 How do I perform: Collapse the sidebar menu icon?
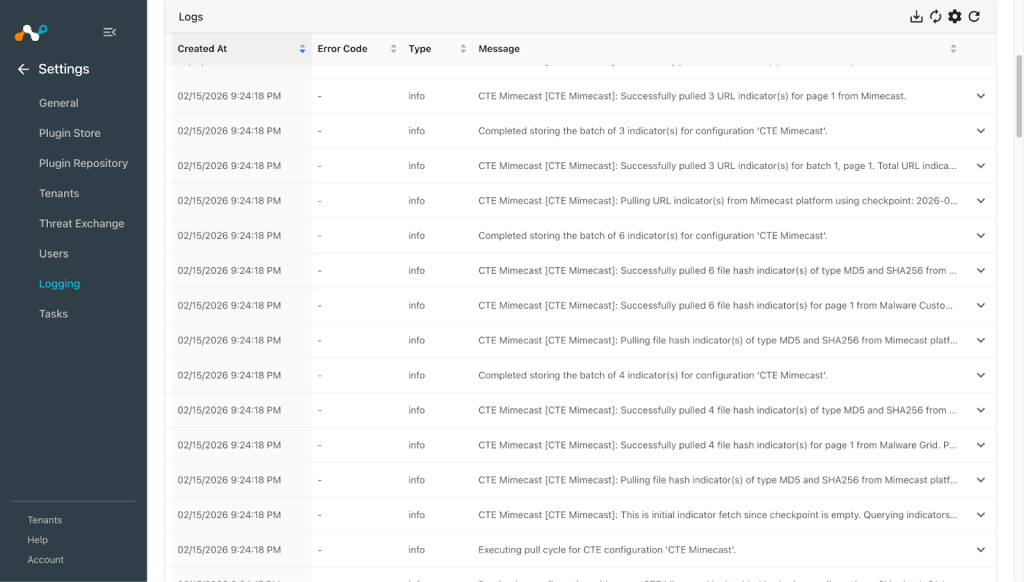click(x=109, y=32)
